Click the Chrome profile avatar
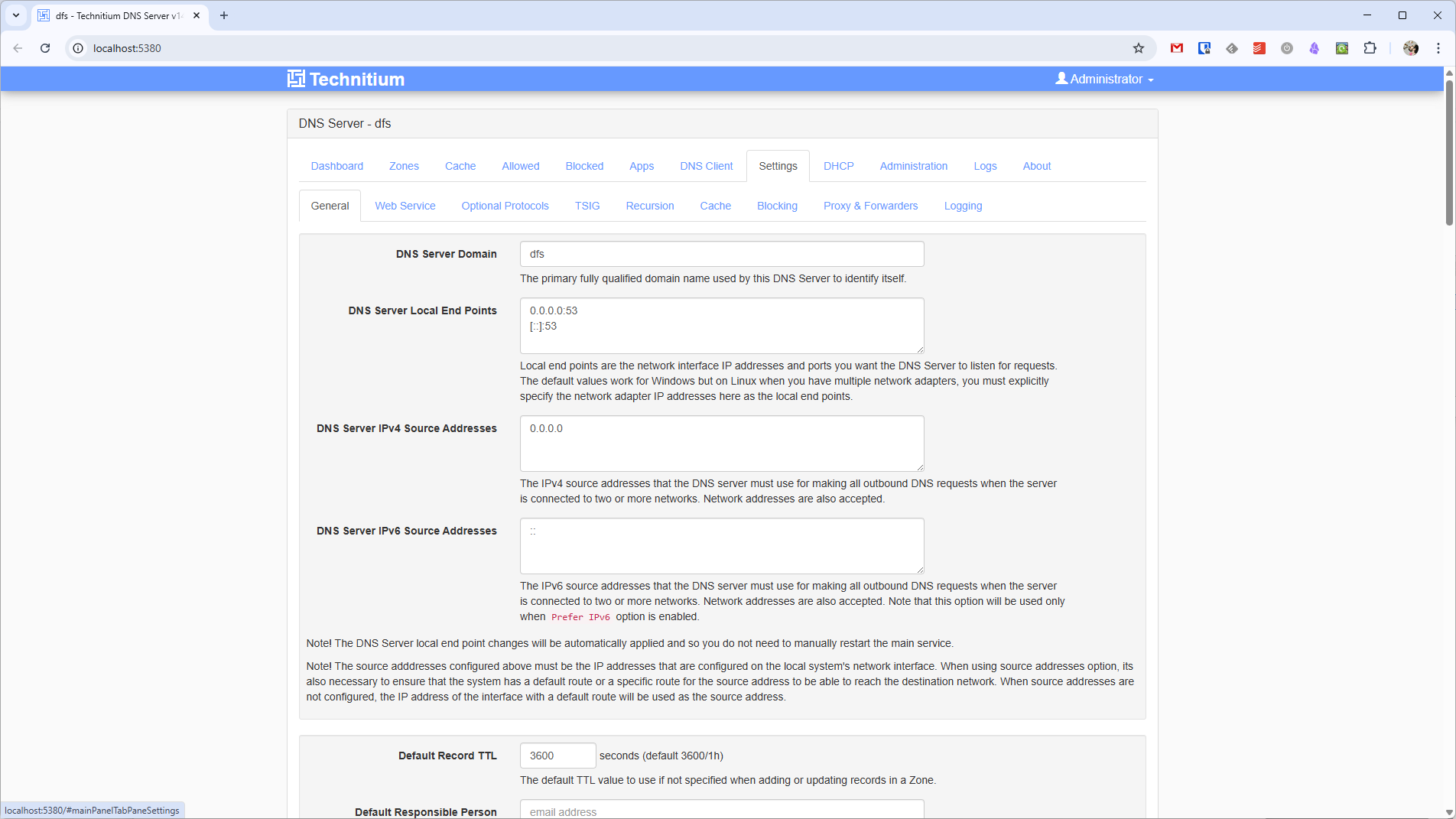 point(1411,48)
